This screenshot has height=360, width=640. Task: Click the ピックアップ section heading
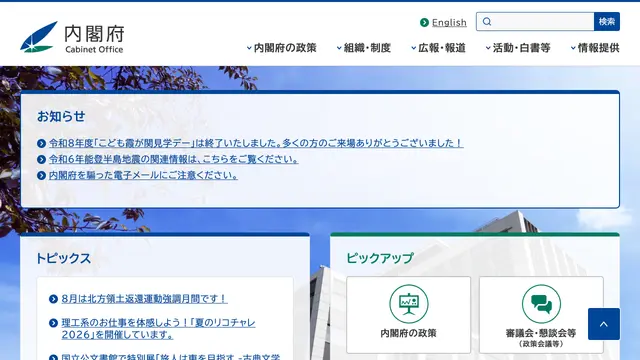point(380,258)
